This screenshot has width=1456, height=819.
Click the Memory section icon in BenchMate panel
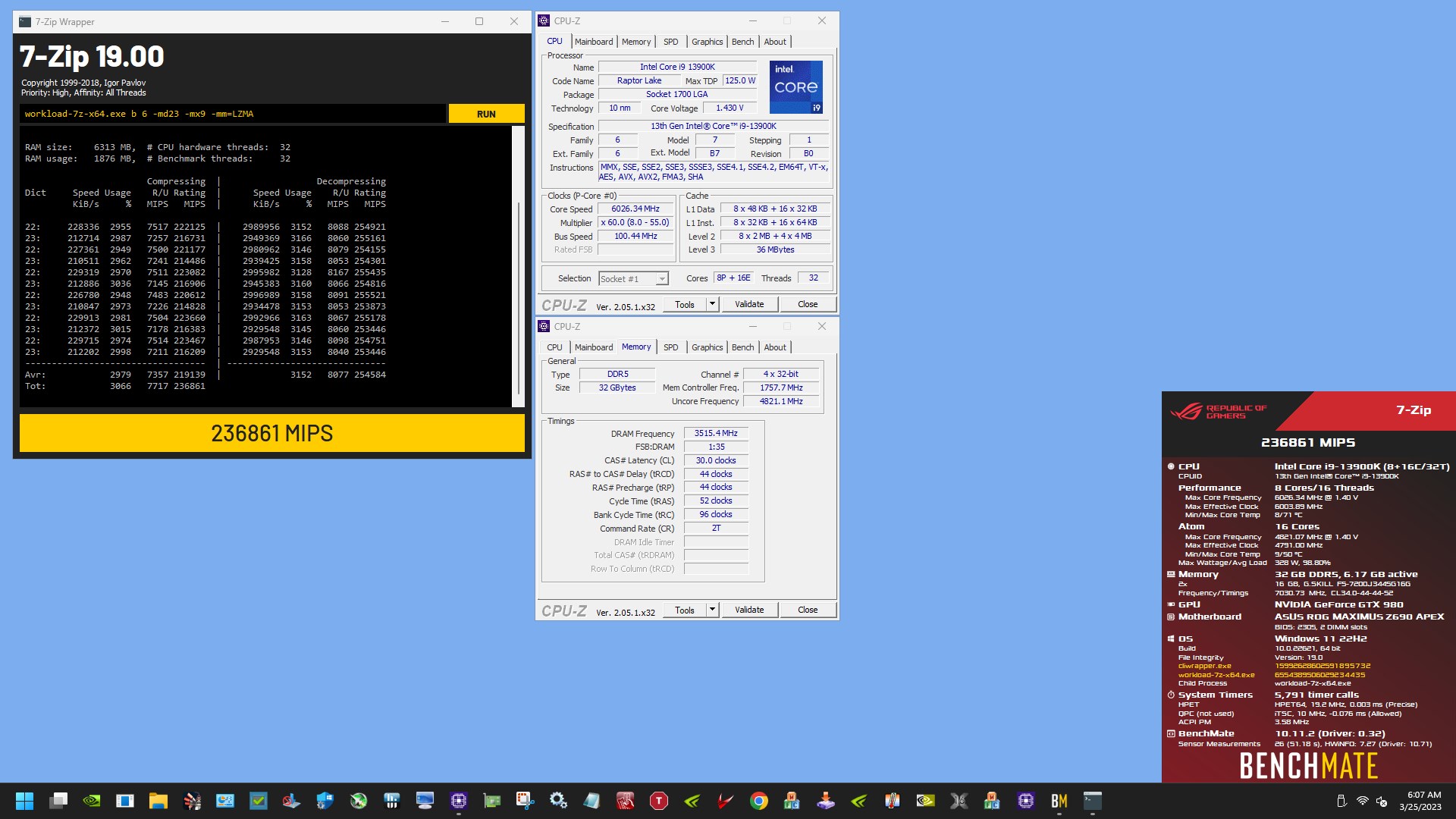coord(1171,574)
